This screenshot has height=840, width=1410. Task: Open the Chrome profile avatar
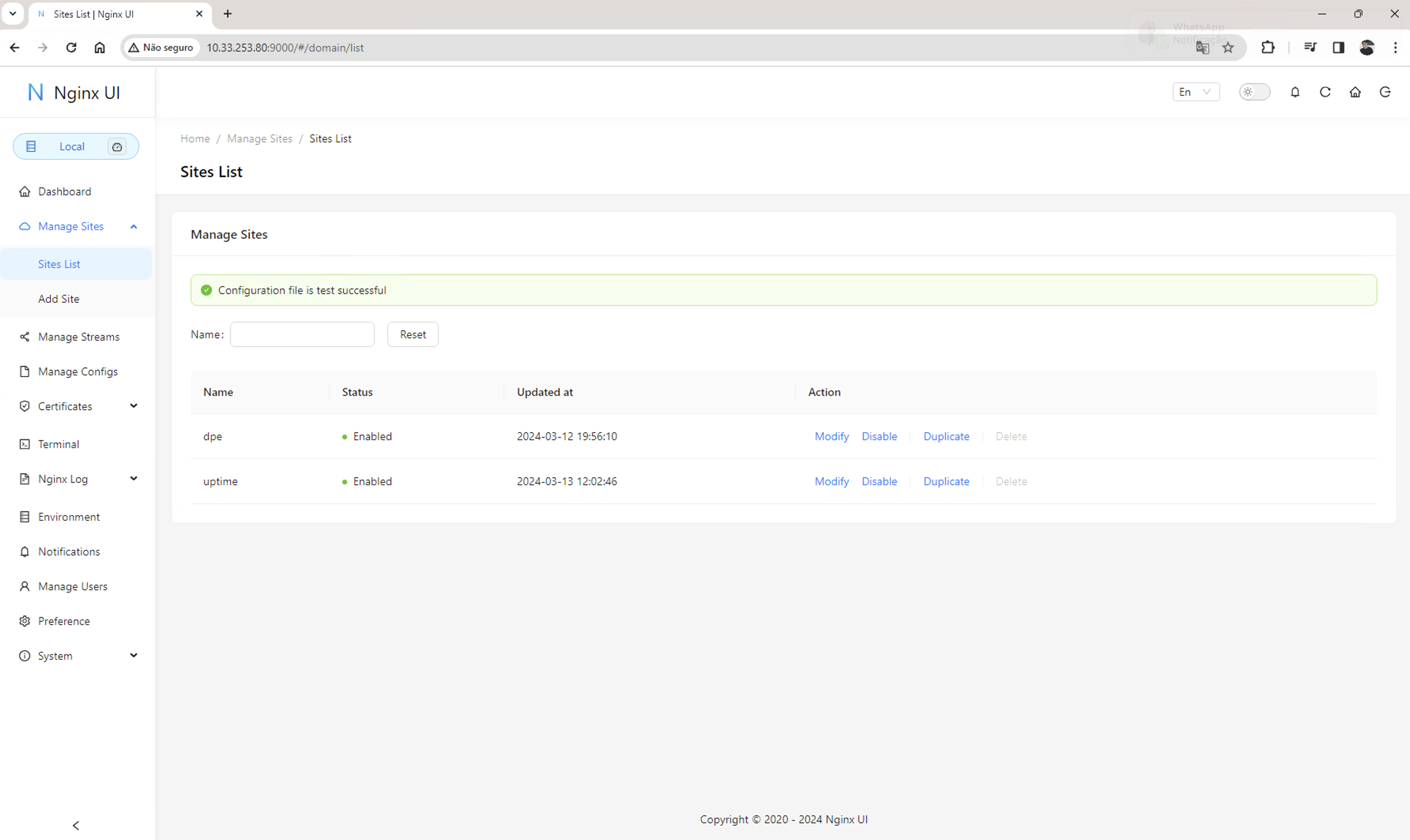coord(1367,47)
